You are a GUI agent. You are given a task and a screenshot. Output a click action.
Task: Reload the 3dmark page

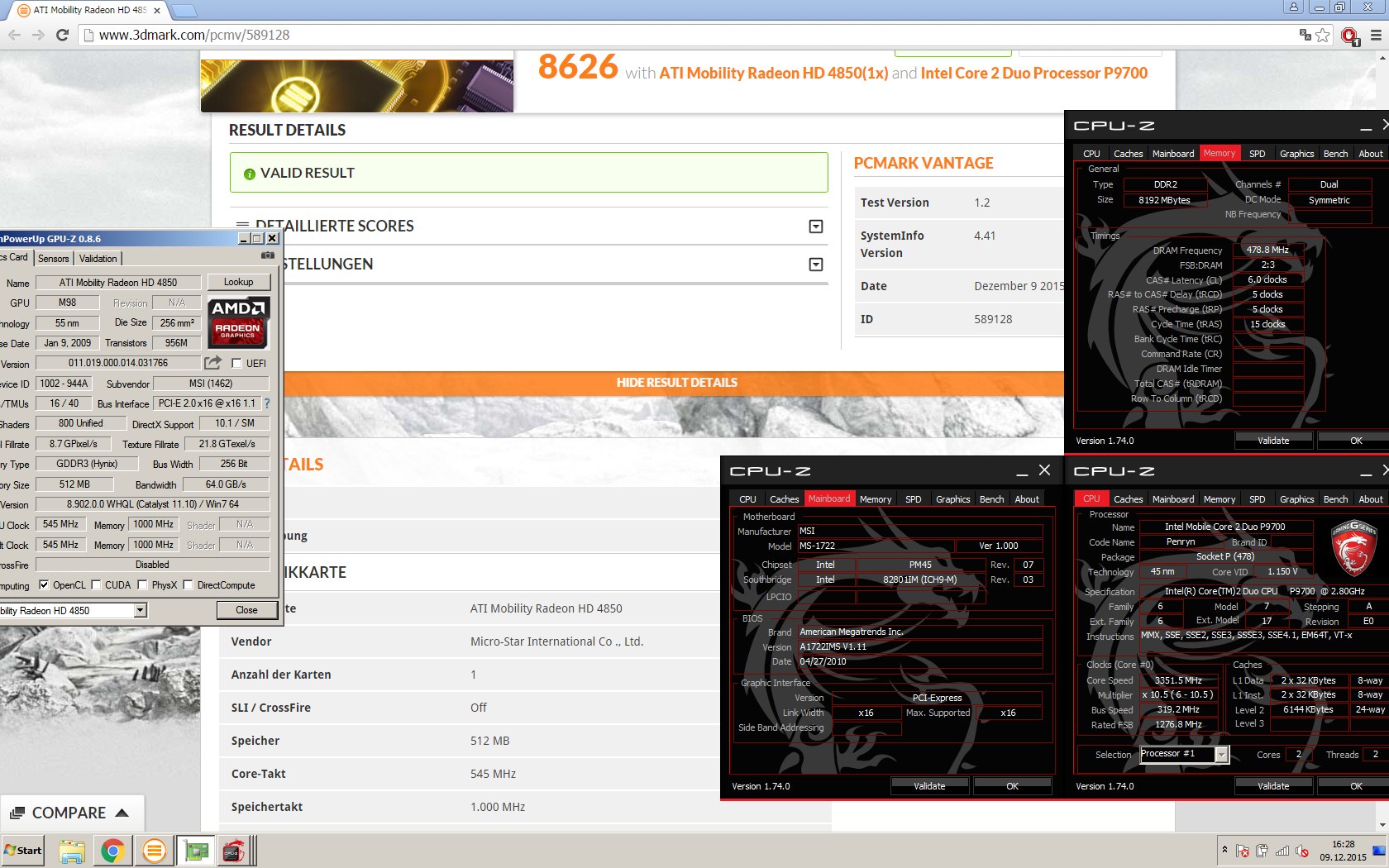click(x=62, y=35)
